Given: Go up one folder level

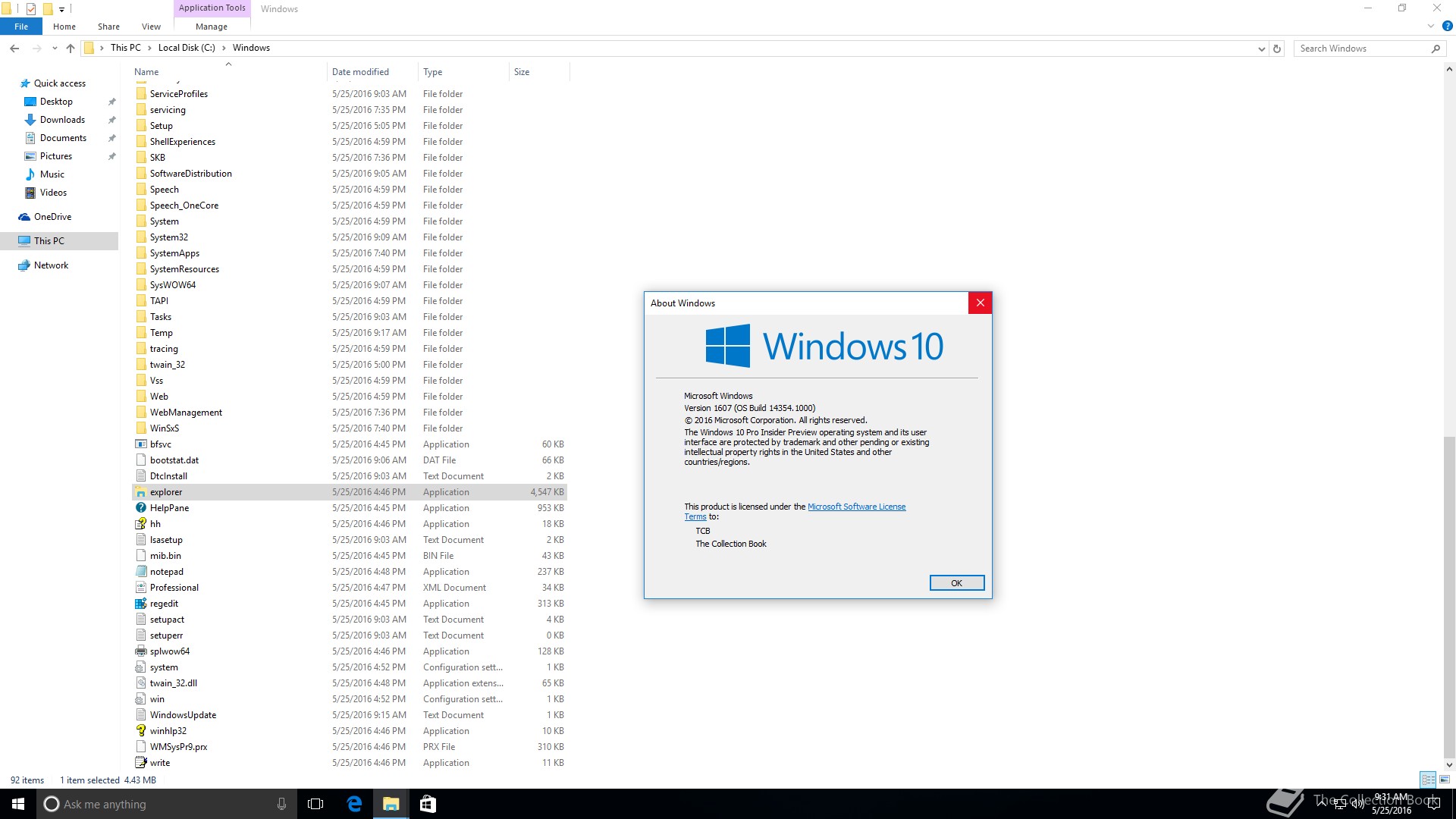Looking at the screenshot, I should pos(71,49).
